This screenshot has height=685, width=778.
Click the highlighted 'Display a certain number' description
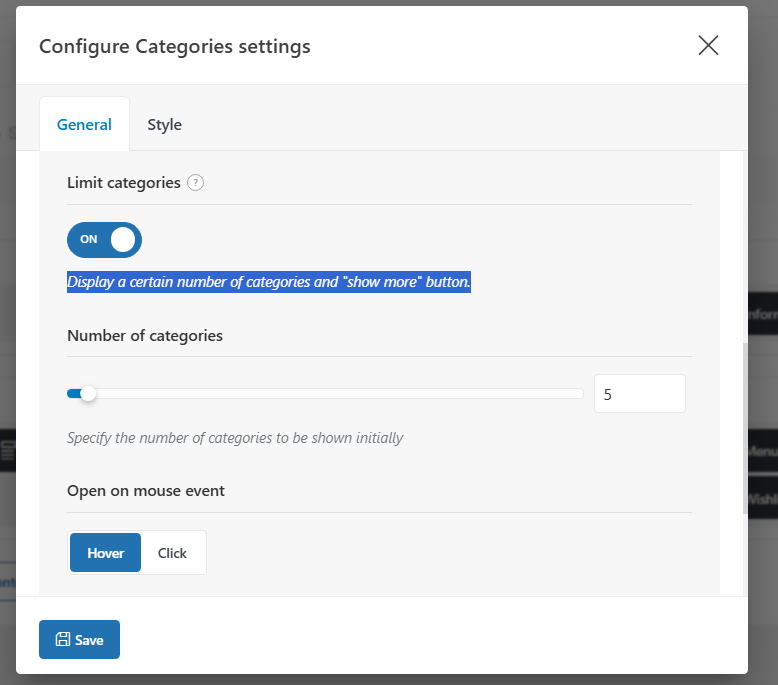pyautogui.click(x=268, y=282)
